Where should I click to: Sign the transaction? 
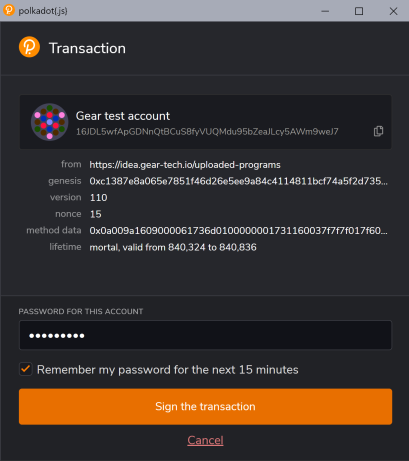click(x=205, y=406)
